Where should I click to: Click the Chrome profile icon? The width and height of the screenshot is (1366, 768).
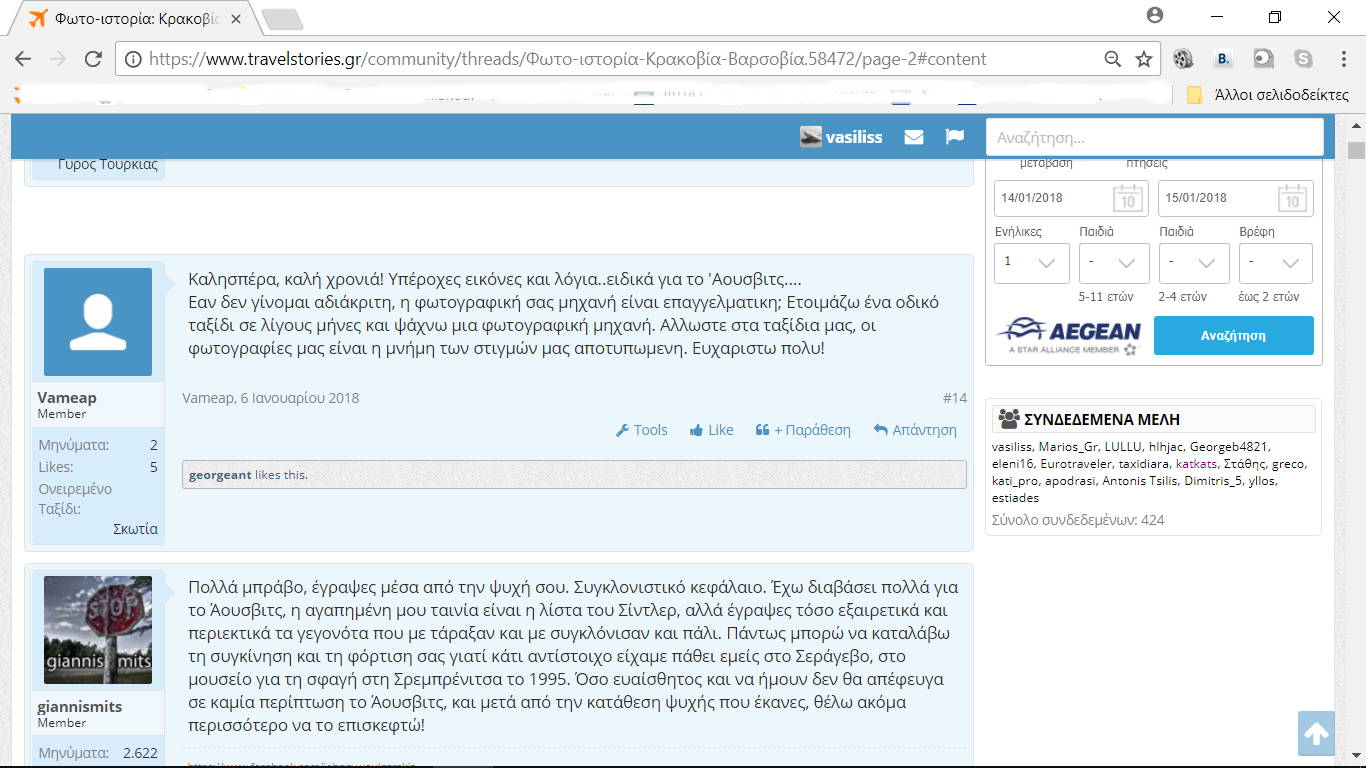[1155, 16]
